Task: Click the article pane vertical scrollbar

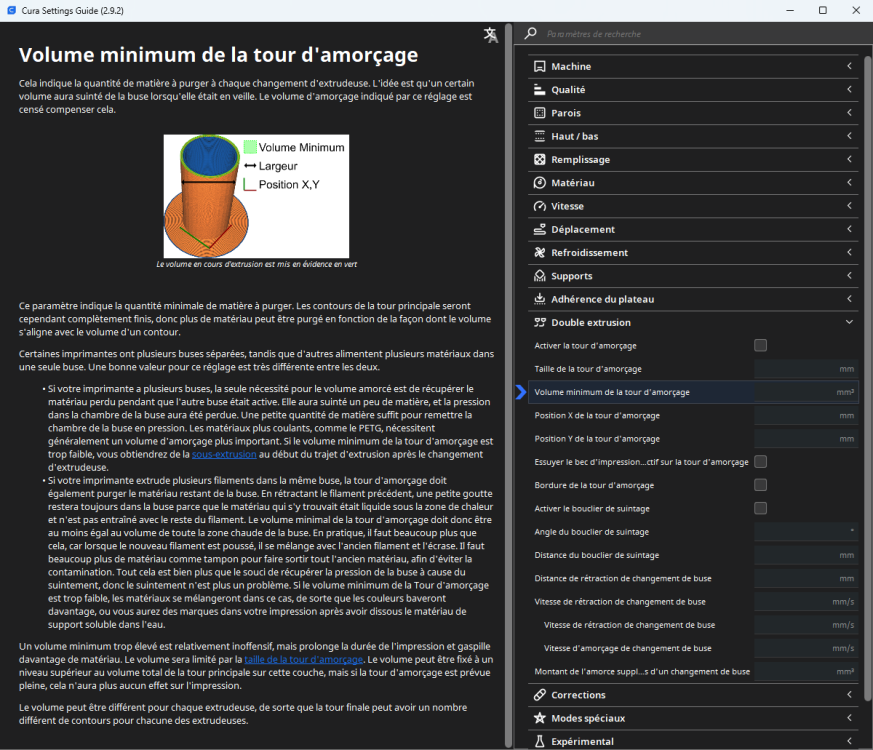Action: 508,384
